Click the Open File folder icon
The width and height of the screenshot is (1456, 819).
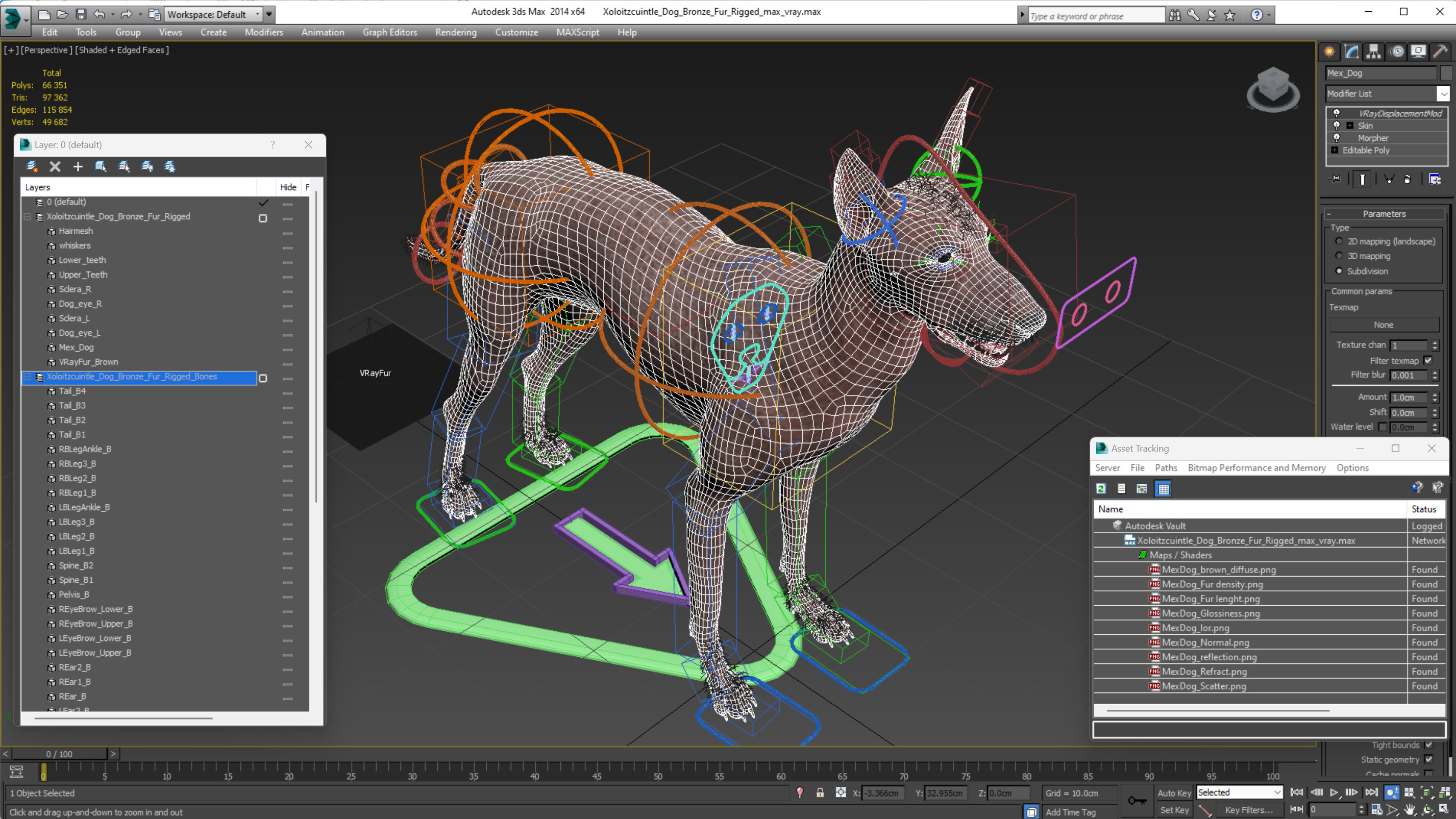point(62,14)
